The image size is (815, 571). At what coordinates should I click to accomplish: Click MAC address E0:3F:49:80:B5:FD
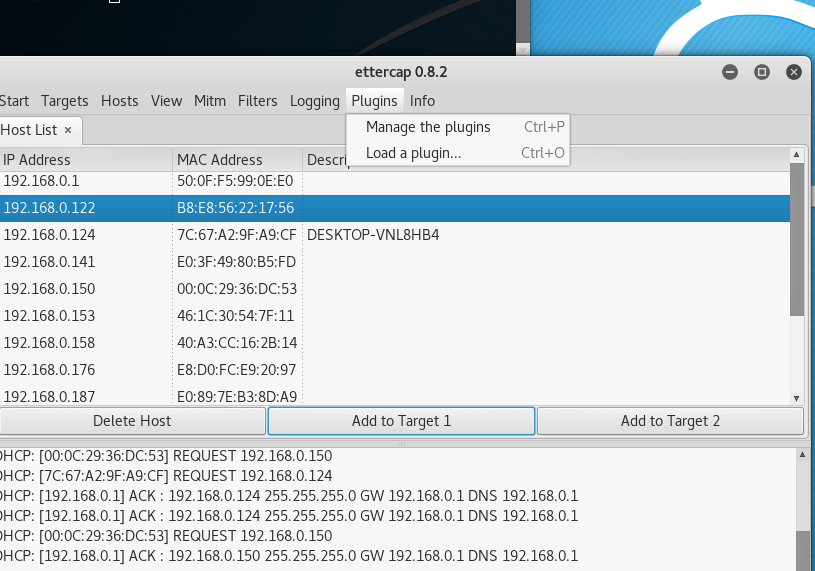236,262
